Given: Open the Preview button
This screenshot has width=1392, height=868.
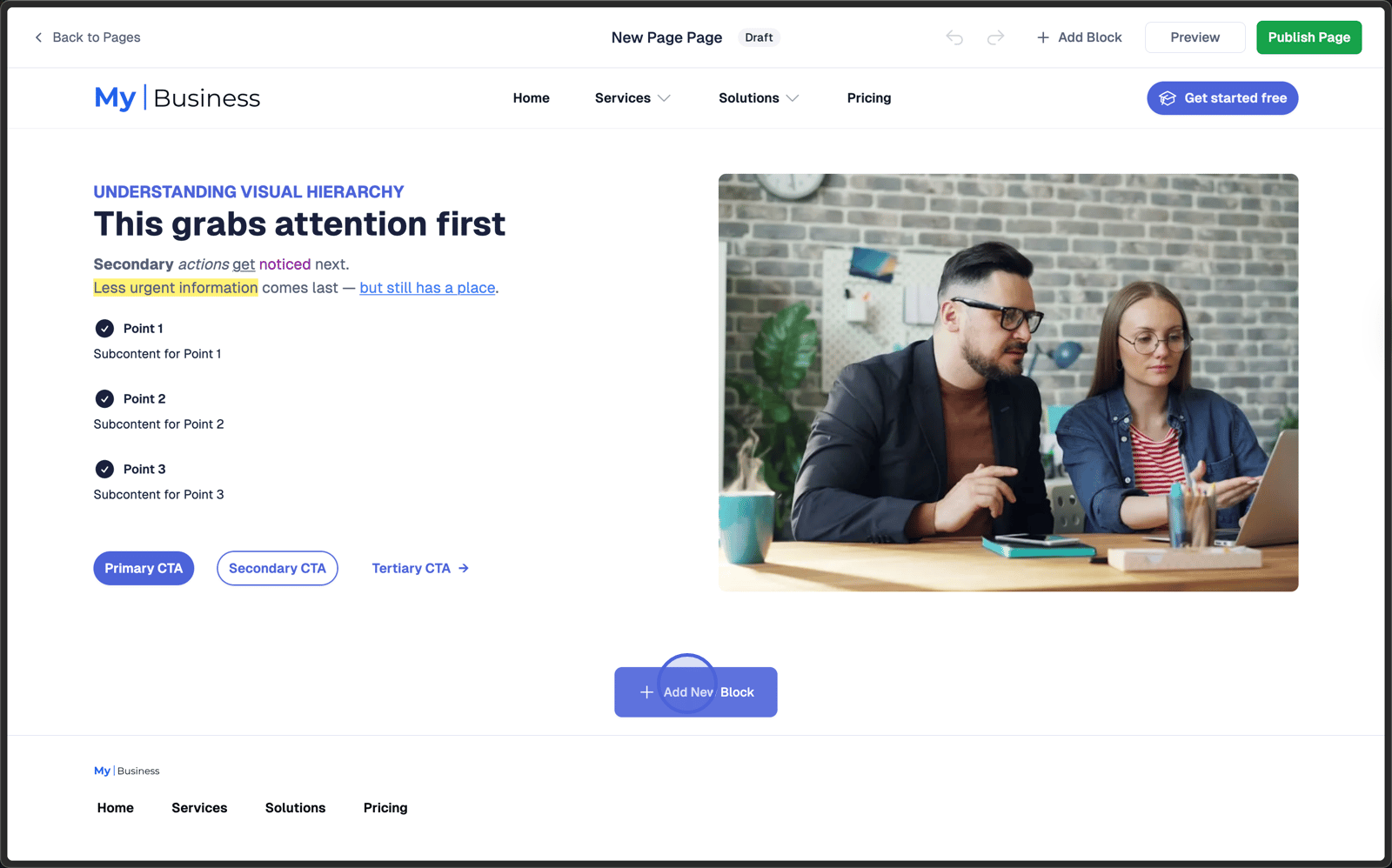Looking at the screenshot, I should point(1195,37).
